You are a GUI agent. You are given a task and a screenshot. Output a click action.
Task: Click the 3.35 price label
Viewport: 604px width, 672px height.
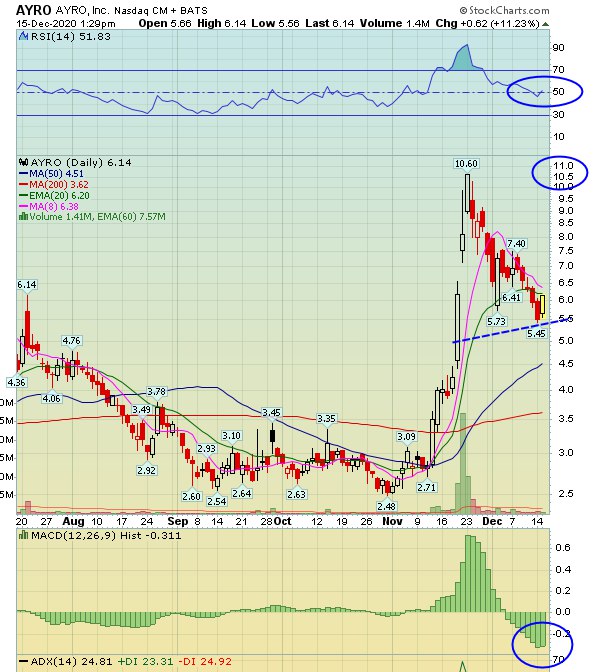[x=326, y=418]
